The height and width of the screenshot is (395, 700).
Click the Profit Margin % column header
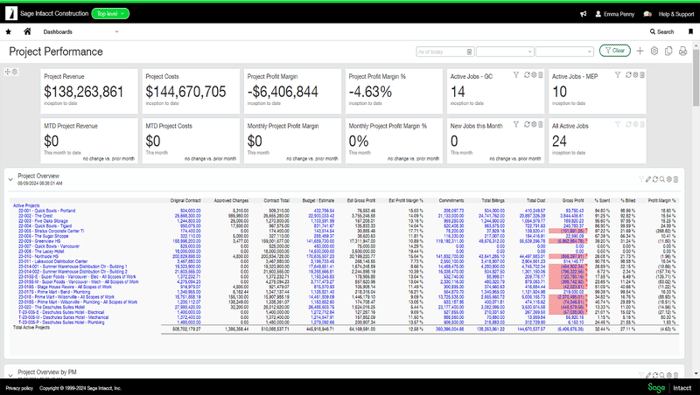pyautogui.click(x=662, y=200)
